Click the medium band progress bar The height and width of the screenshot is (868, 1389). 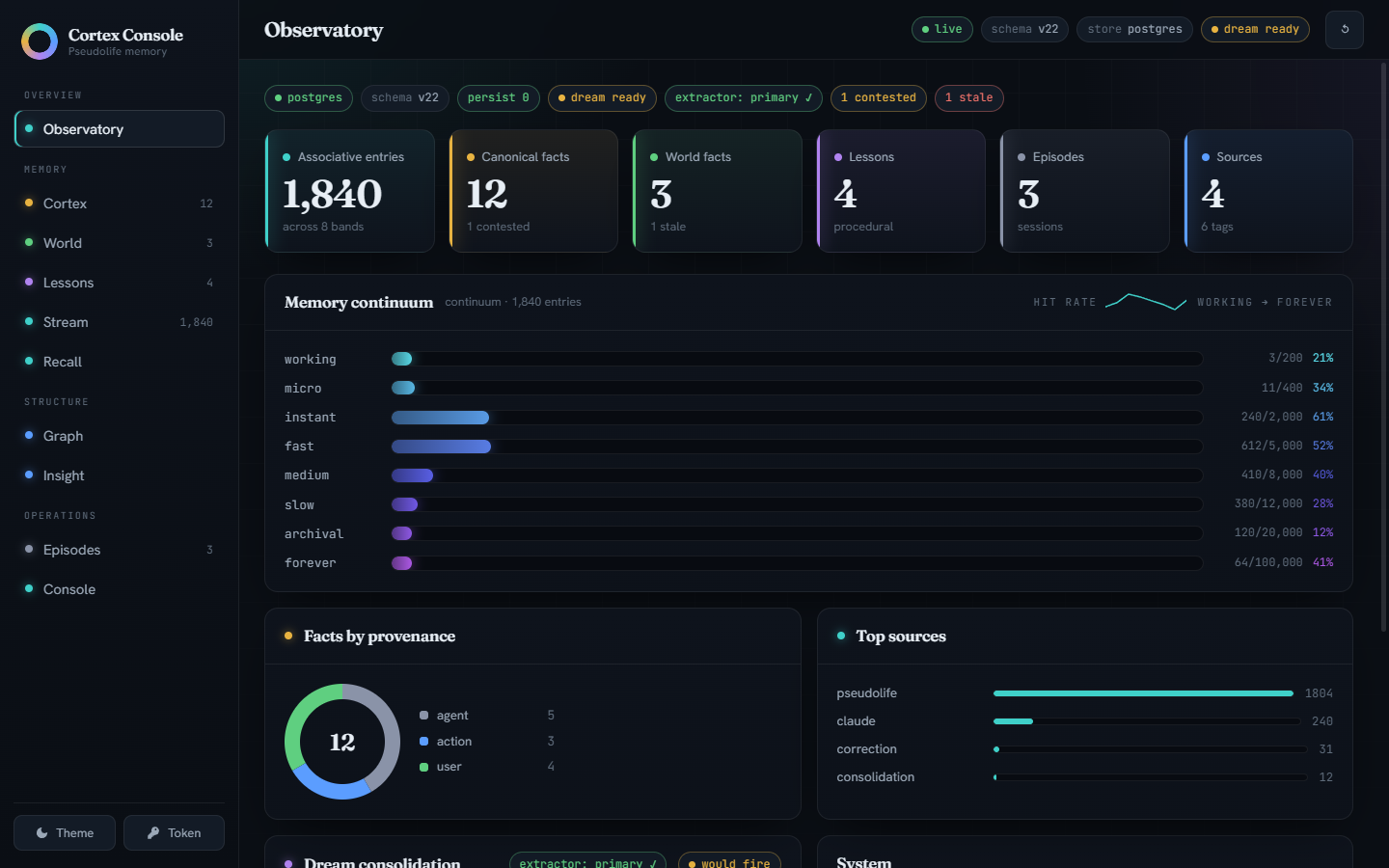coord(797,475)
